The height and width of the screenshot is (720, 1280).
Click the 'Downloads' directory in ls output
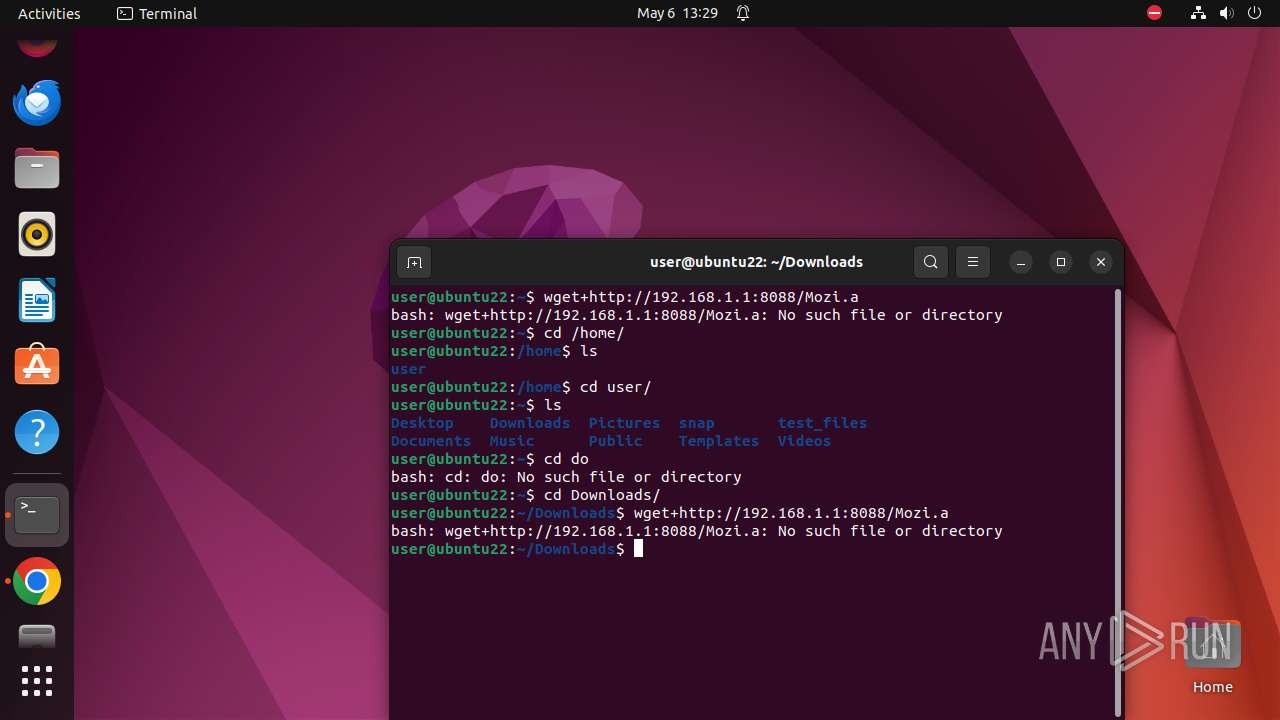pyautogui.click(x=530, y=423)
